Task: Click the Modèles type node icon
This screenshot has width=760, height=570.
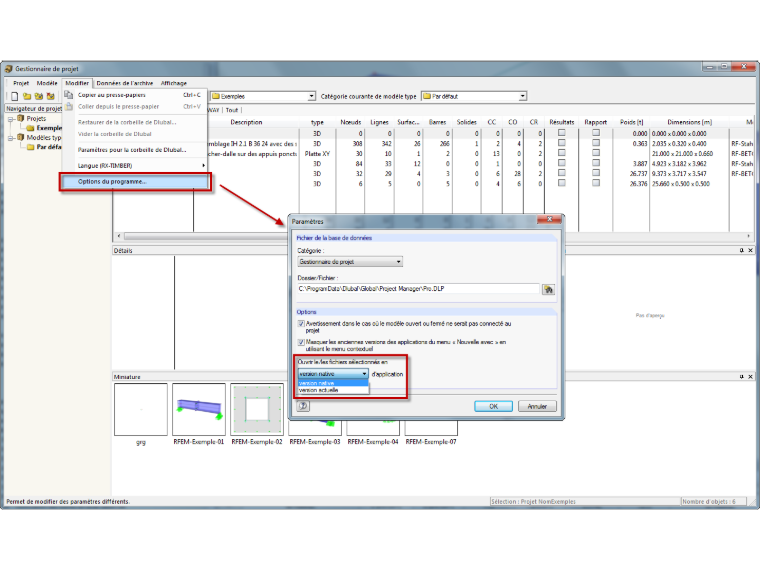Action: pyautogui.click(x=20, y=138)
